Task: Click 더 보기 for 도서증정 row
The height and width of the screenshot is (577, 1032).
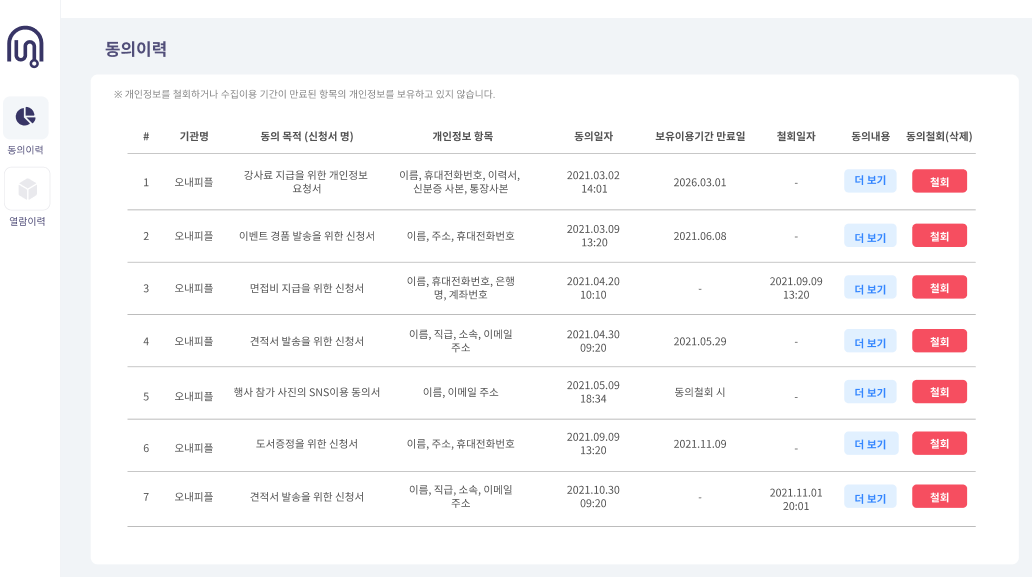Action: (870, 443)
